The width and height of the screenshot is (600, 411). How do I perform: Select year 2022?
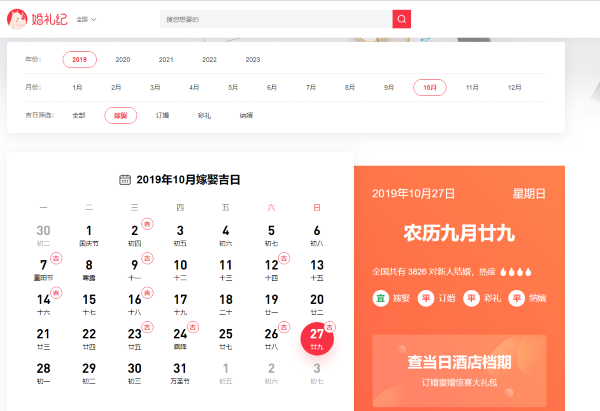[x=209, y=59]
